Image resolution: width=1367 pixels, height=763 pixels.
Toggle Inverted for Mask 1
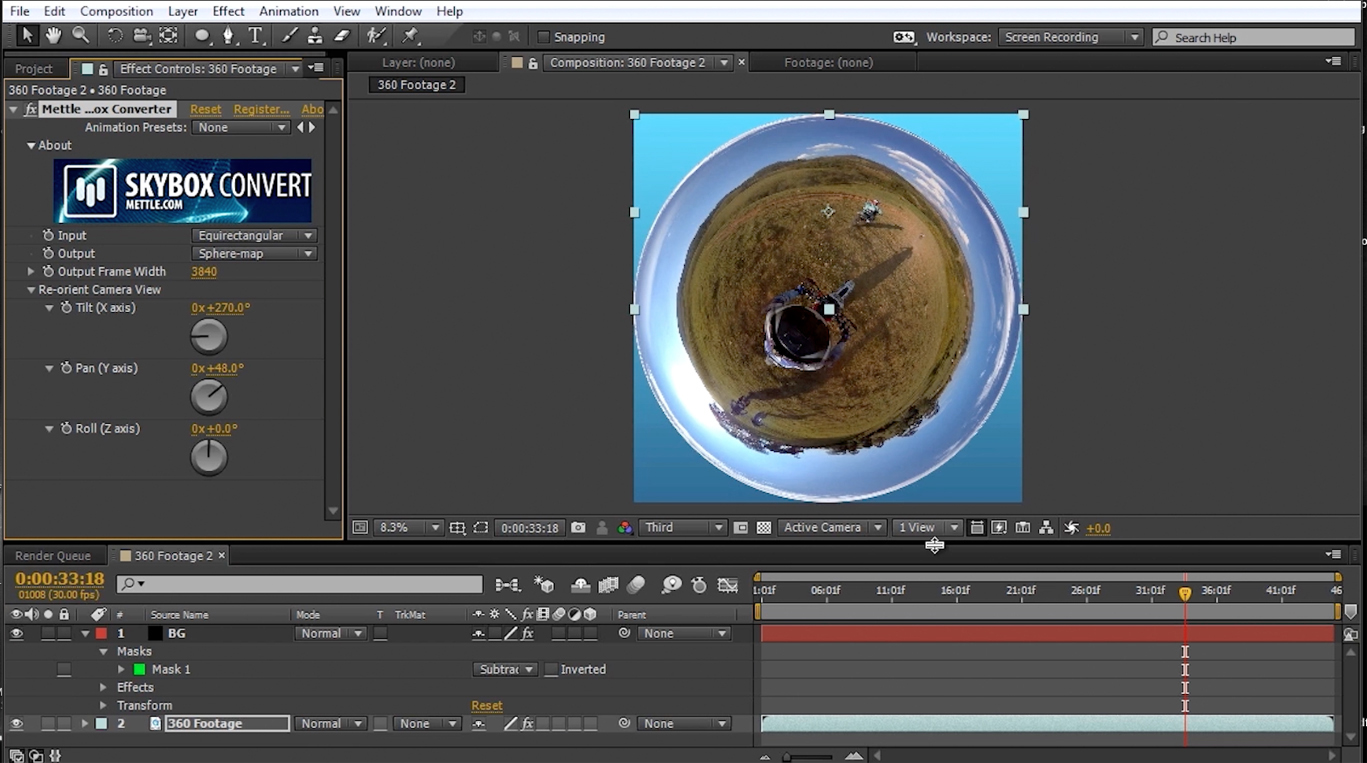pyautogui.click(x=550, y=669)
